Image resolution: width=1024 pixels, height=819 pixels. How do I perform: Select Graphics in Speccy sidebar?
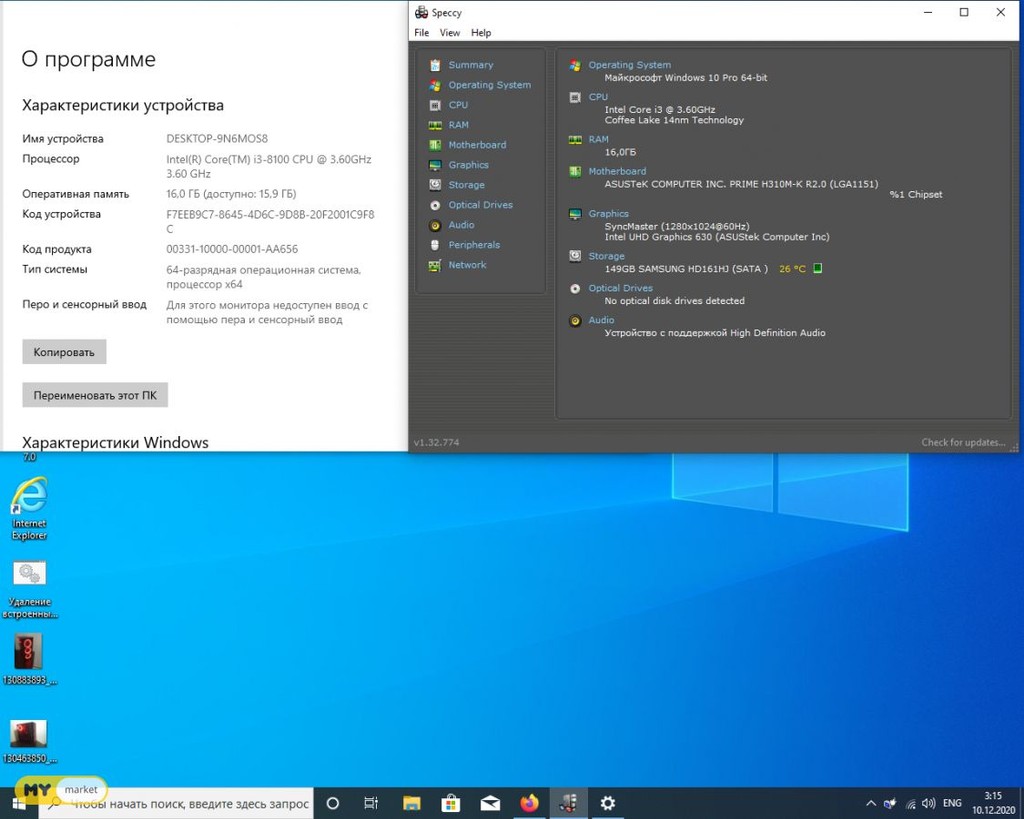(468, 165)
